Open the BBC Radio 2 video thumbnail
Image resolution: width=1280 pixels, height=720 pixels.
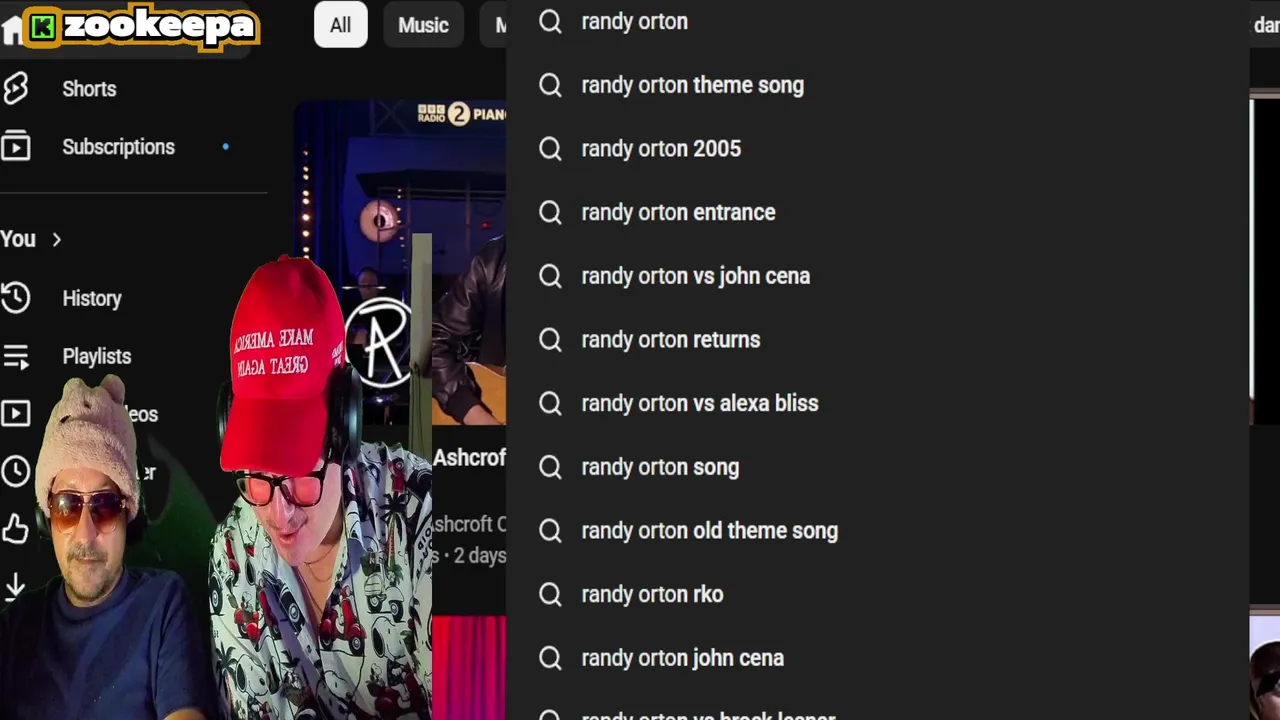(400, 262)
